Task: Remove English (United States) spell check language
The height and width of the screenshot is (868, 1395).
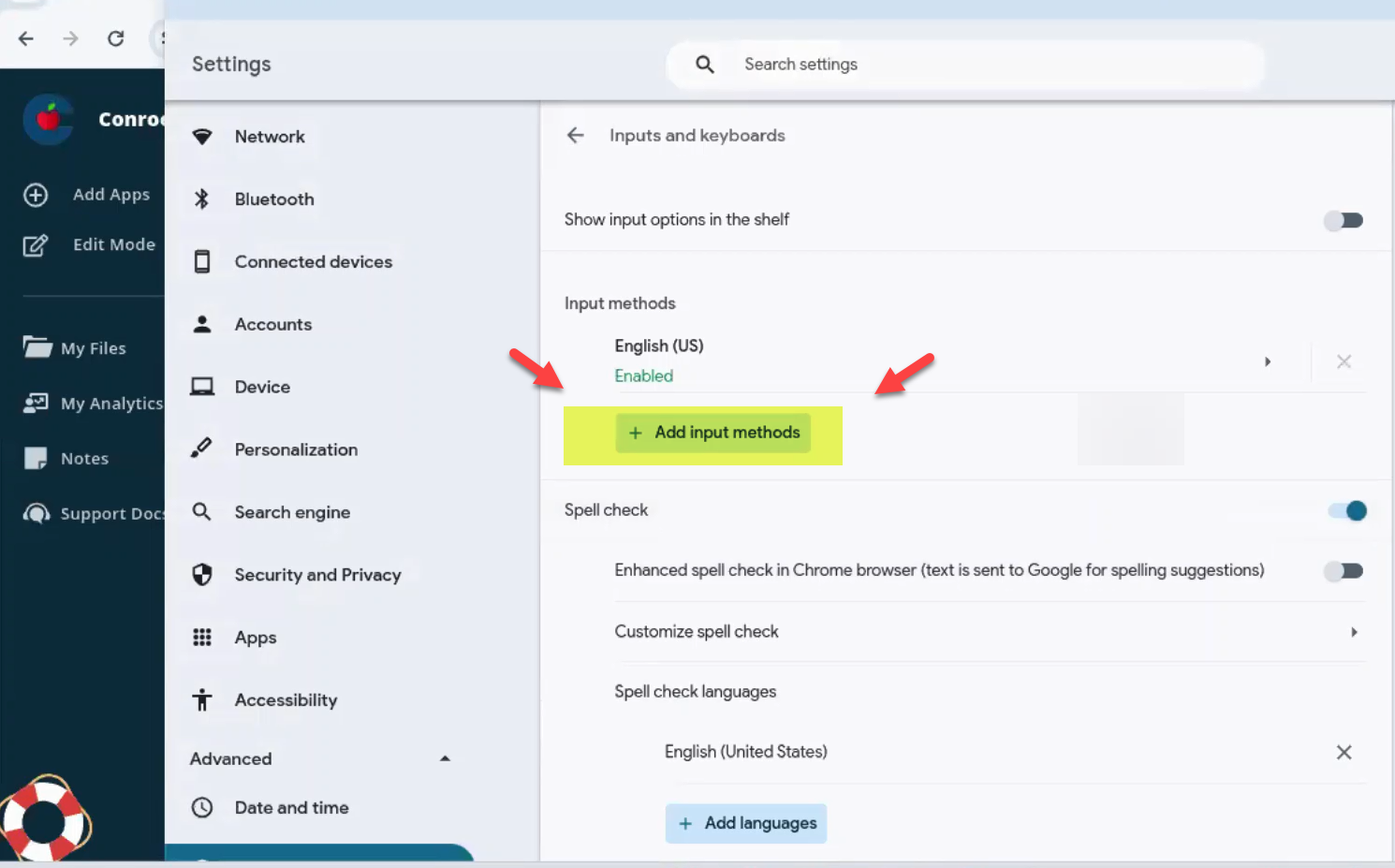Action: click(1344, 752)
